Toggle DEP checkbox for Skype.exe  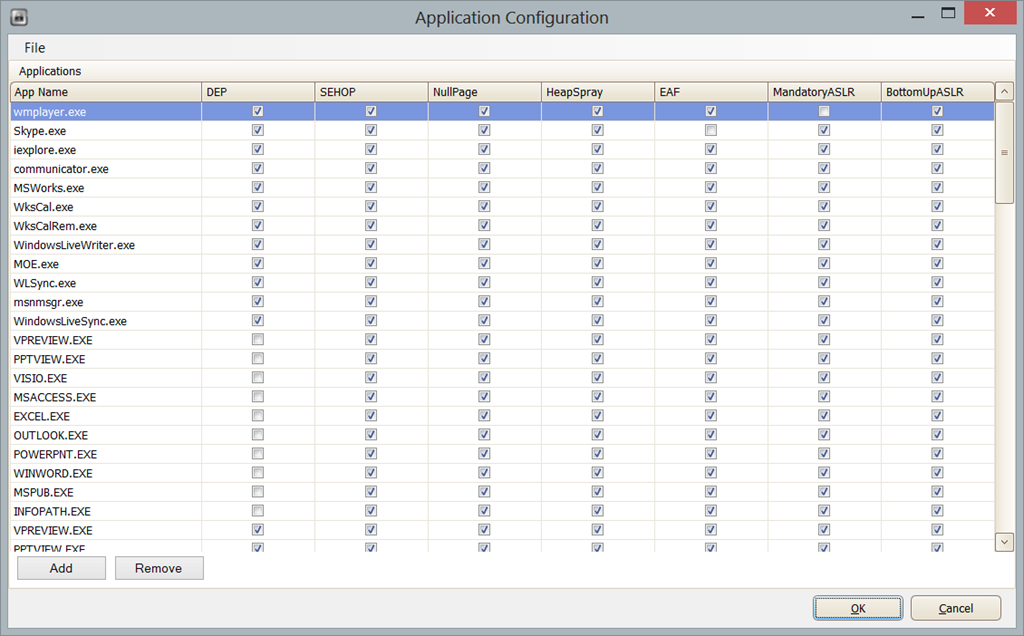258,130
